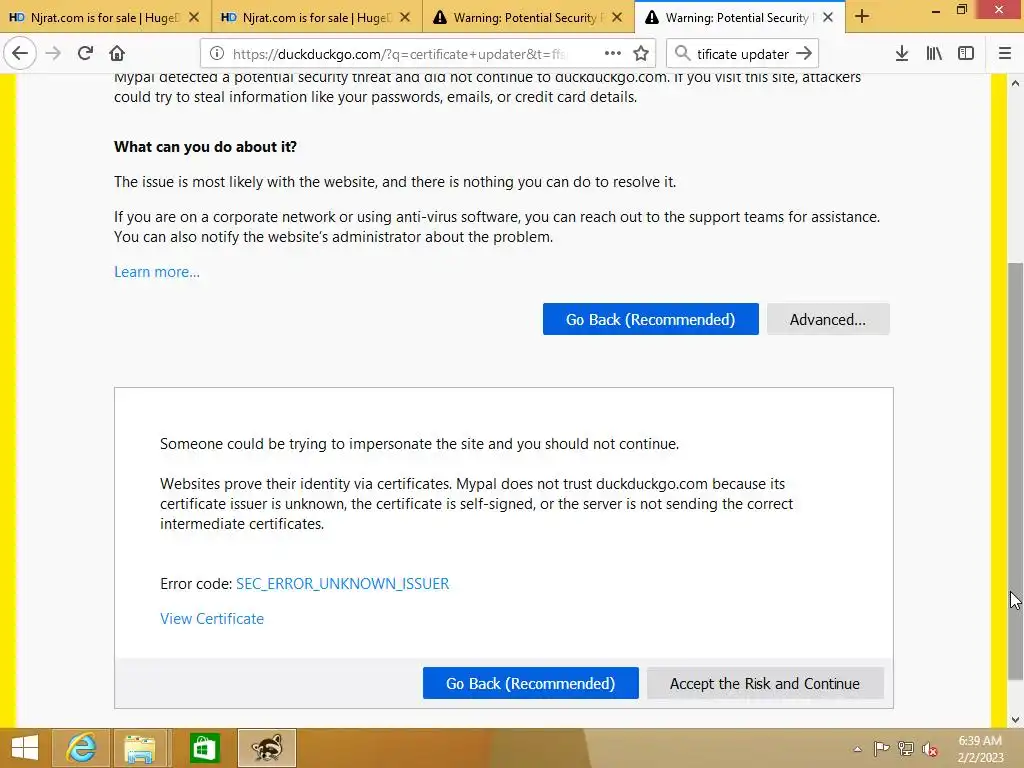Image resolution: width=1024 pixels, height=768 pixels.
Task: Close the second Njrat.com tab
Action: click(405, 18)
